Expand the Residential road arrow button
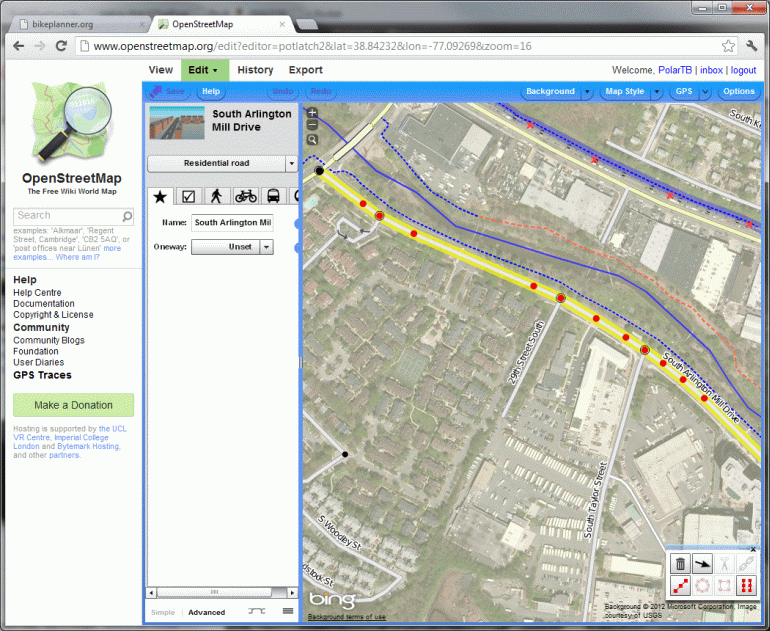 point(292,163)
